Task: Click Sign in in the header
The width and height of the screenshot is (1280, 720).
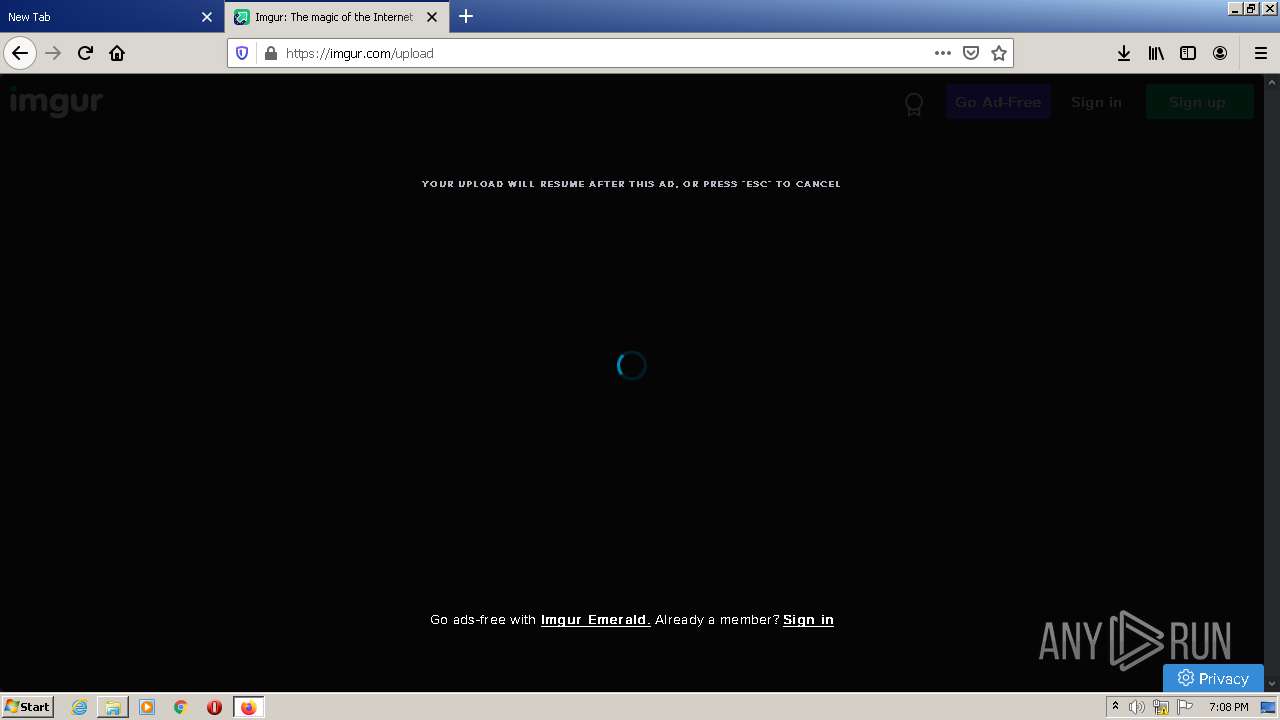Action: pyautogui.click(x=1096, y=102)
